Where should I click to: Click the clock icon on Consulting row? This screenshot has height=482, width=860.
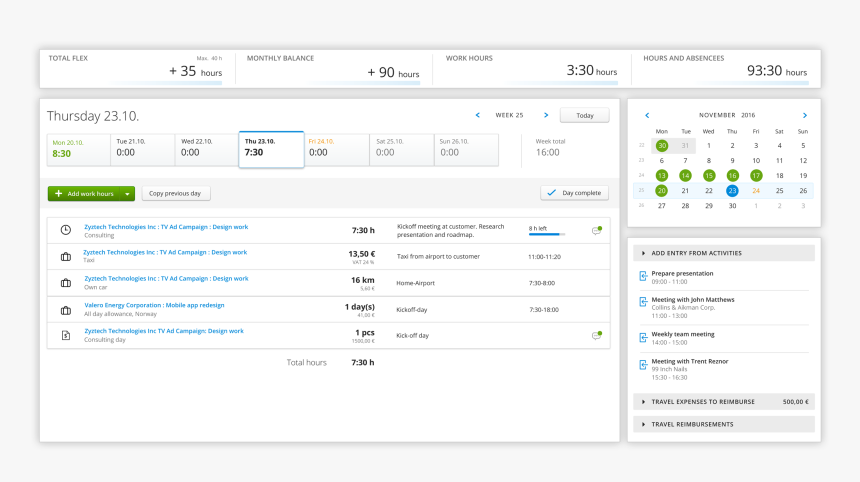pyautogui.click(x=66, y=230)
